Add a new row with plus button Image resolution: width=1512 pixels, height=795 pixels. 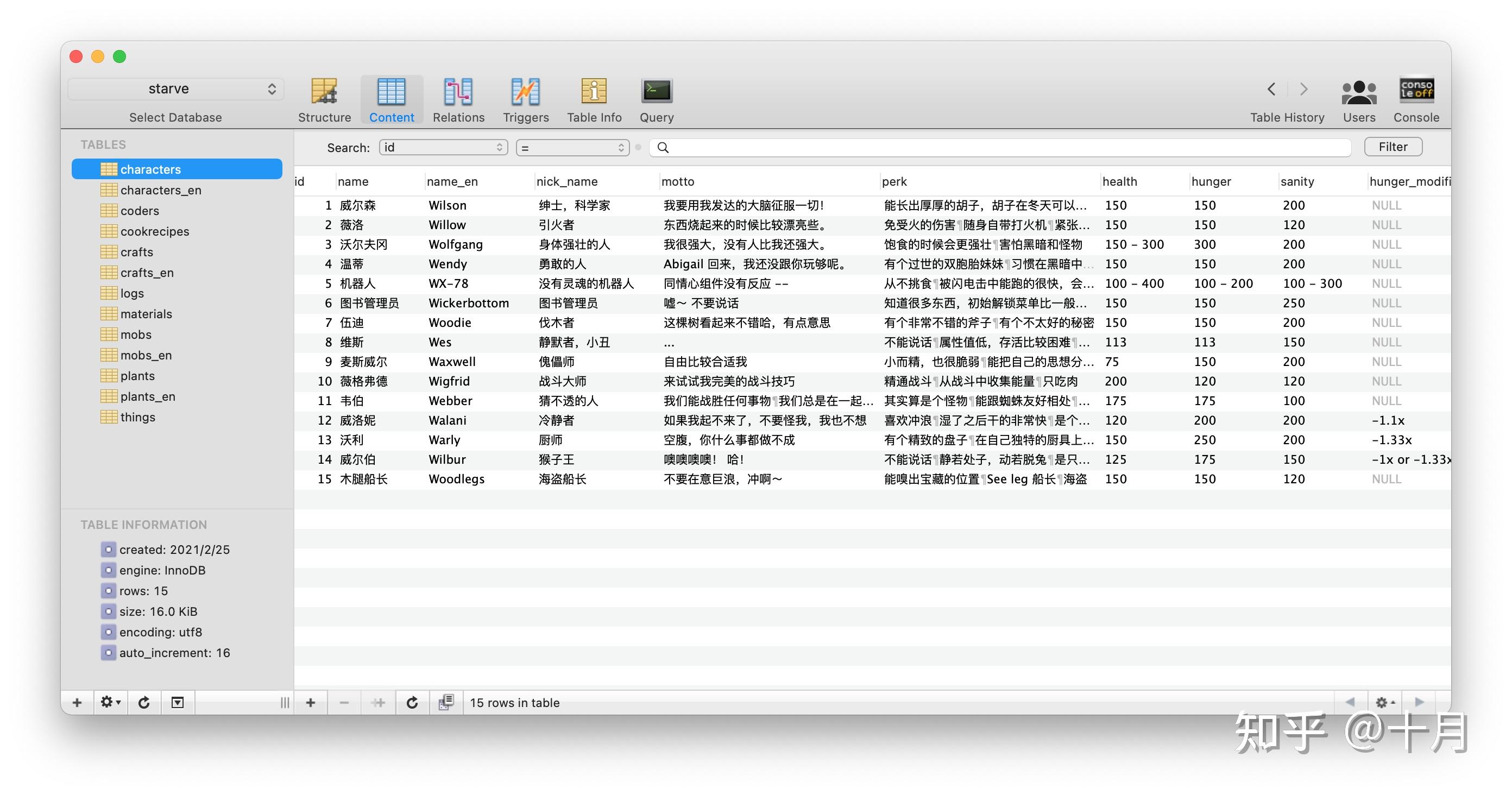pos(311,702)
